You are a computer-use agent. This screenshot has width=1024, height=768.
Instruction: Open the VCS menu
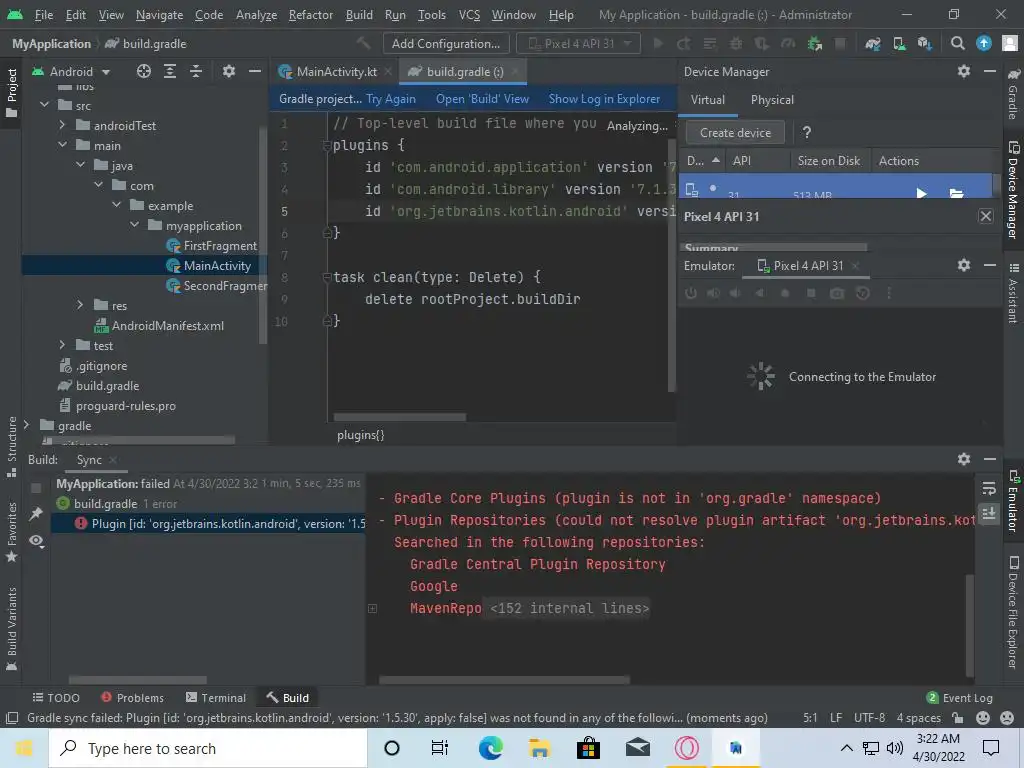click(x=469, y=14)
